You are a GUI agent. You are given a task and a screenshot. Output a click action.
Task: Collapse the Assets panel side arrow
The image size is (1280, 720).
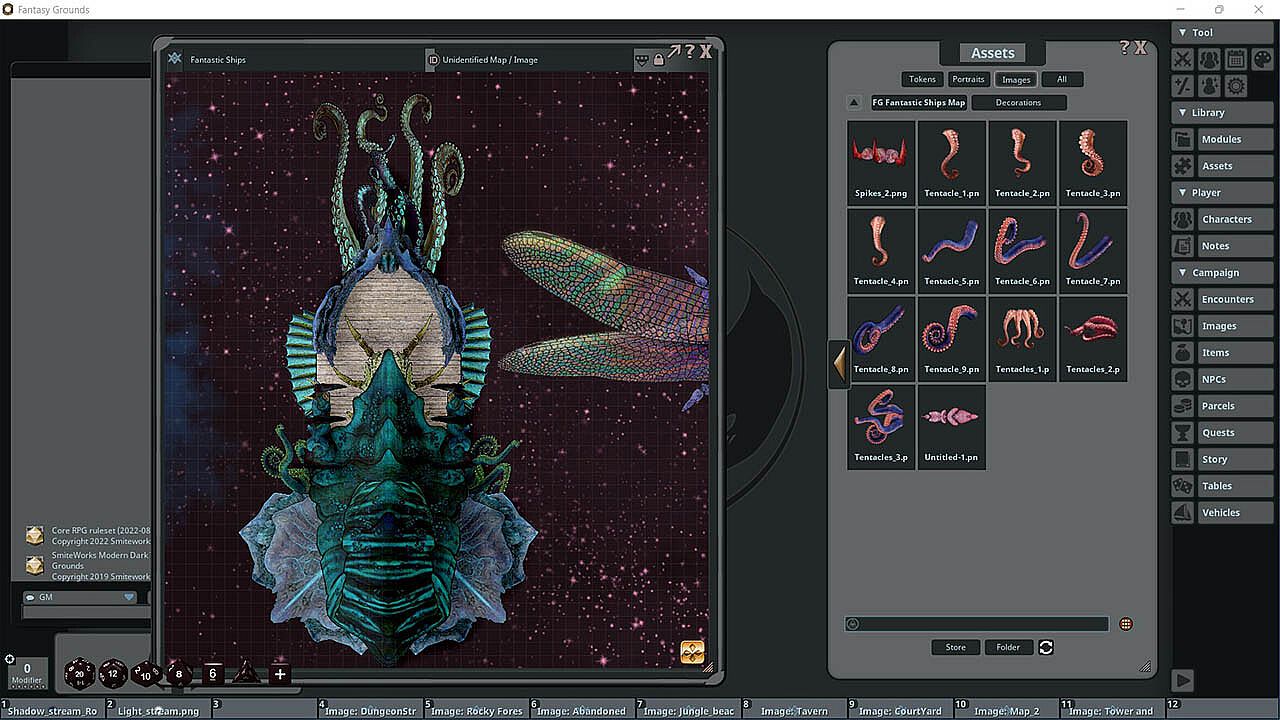click(x=839, y=364)
